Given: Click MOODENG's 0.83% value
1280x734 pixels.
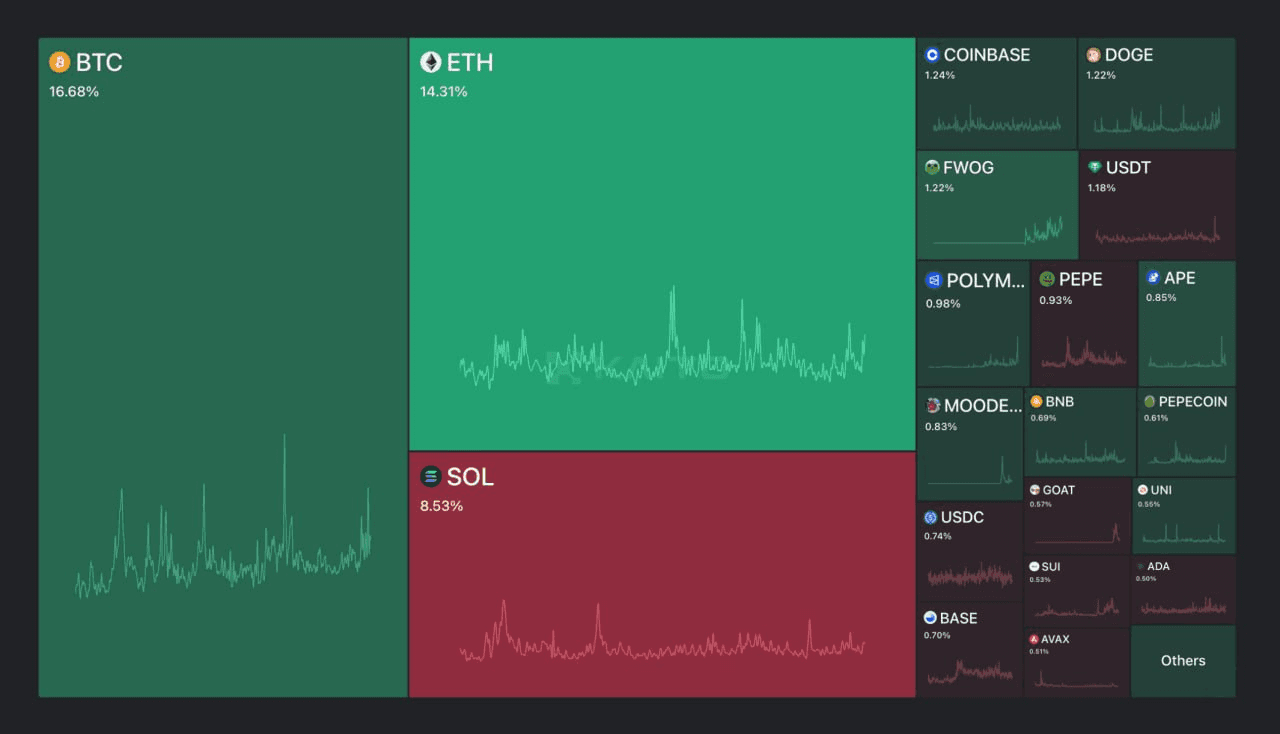Looking at the screenshot, I should [x=941, y=427].
